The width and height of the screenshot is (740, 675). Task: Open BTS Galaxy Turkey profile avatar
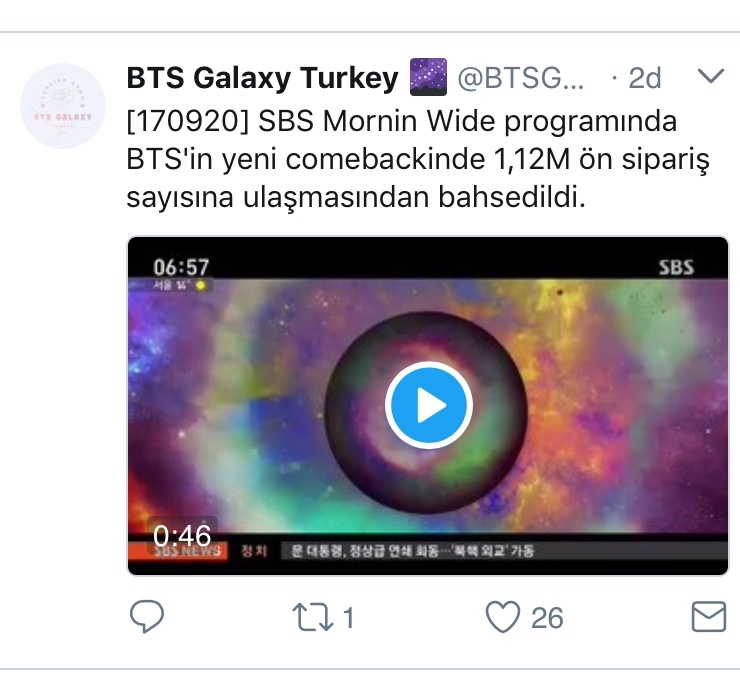point(63,106)
